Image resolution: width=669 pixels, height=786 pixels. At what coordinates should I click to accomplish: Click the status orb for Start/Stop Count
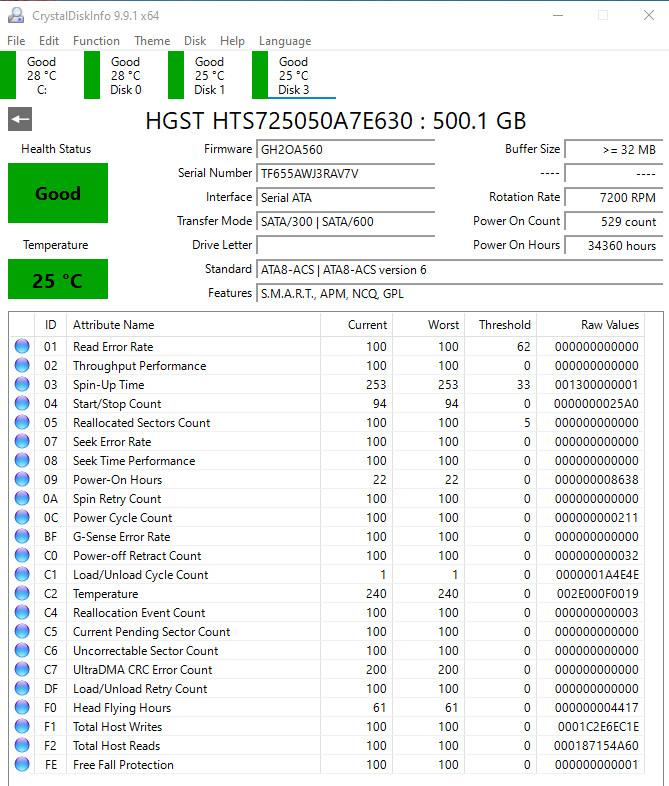tap(22, 403)
